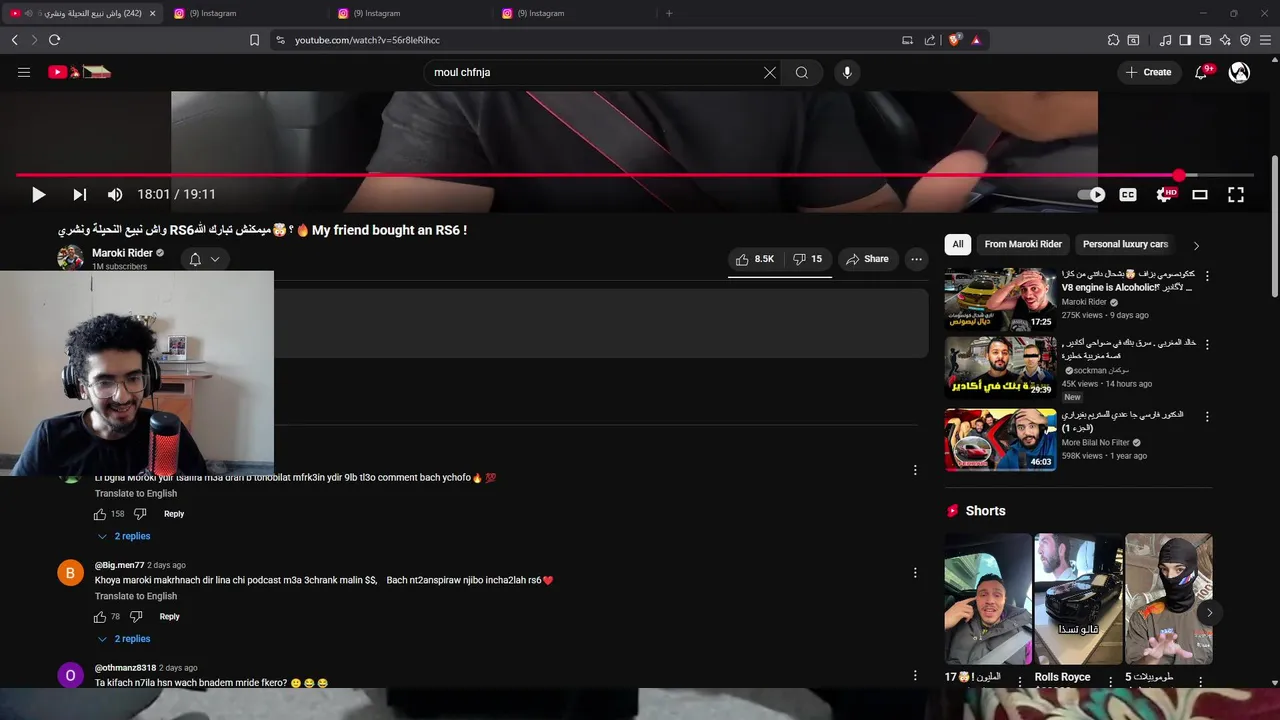Image resolution: width=1280 pixels, height=720 pixels.
Task: Show more filter chips with right arrow
Action: 1196,245
